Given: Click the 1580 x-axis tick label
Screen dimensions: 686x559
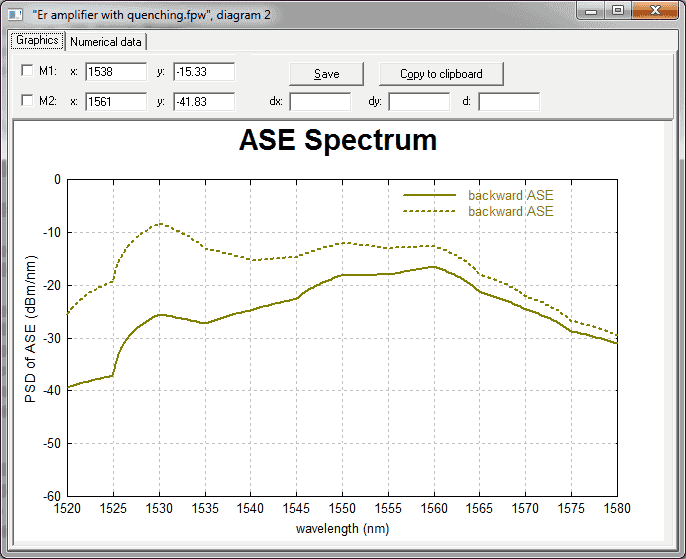Looking at the screenshot, I should tap(617, 508).
